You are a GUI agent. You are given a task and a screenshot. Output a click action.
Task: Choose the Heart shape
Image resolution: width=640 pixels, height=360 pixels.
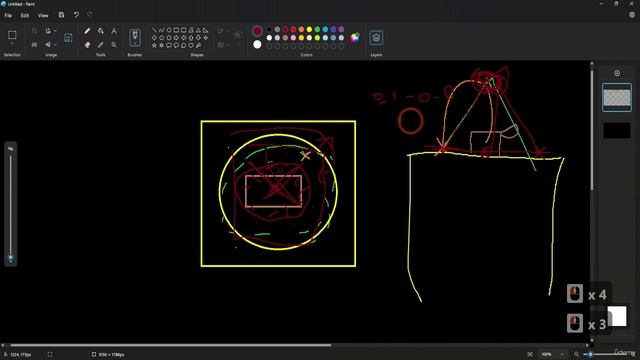191,45
